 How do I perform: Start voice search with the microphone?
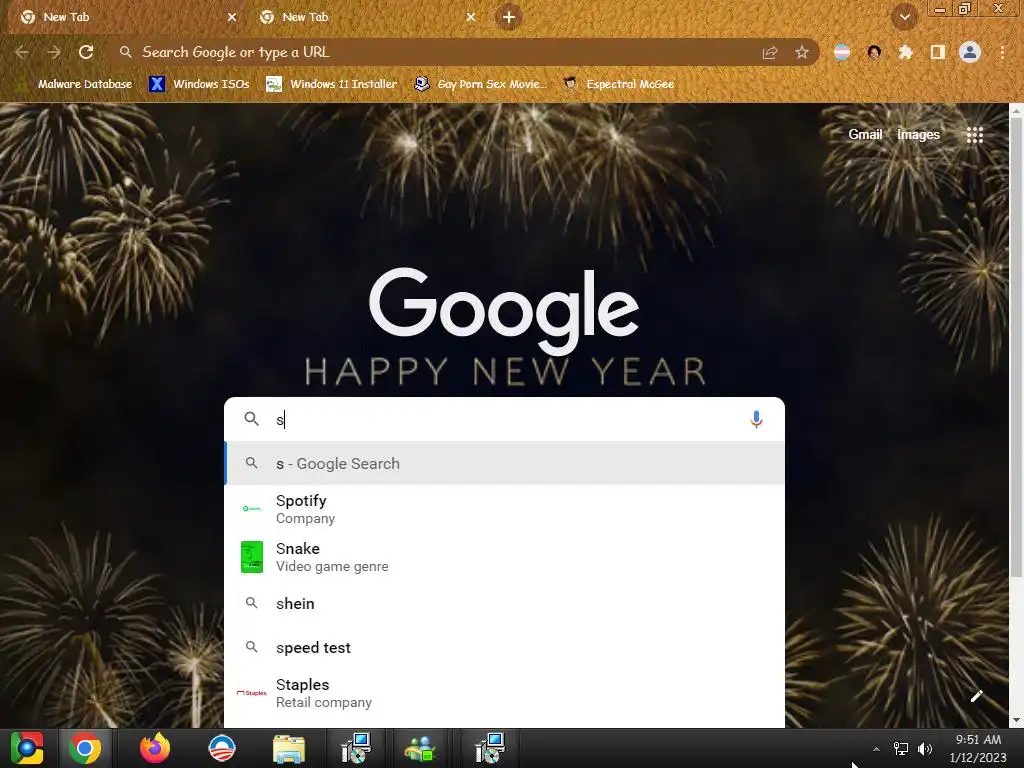click(x=756, y=419)
